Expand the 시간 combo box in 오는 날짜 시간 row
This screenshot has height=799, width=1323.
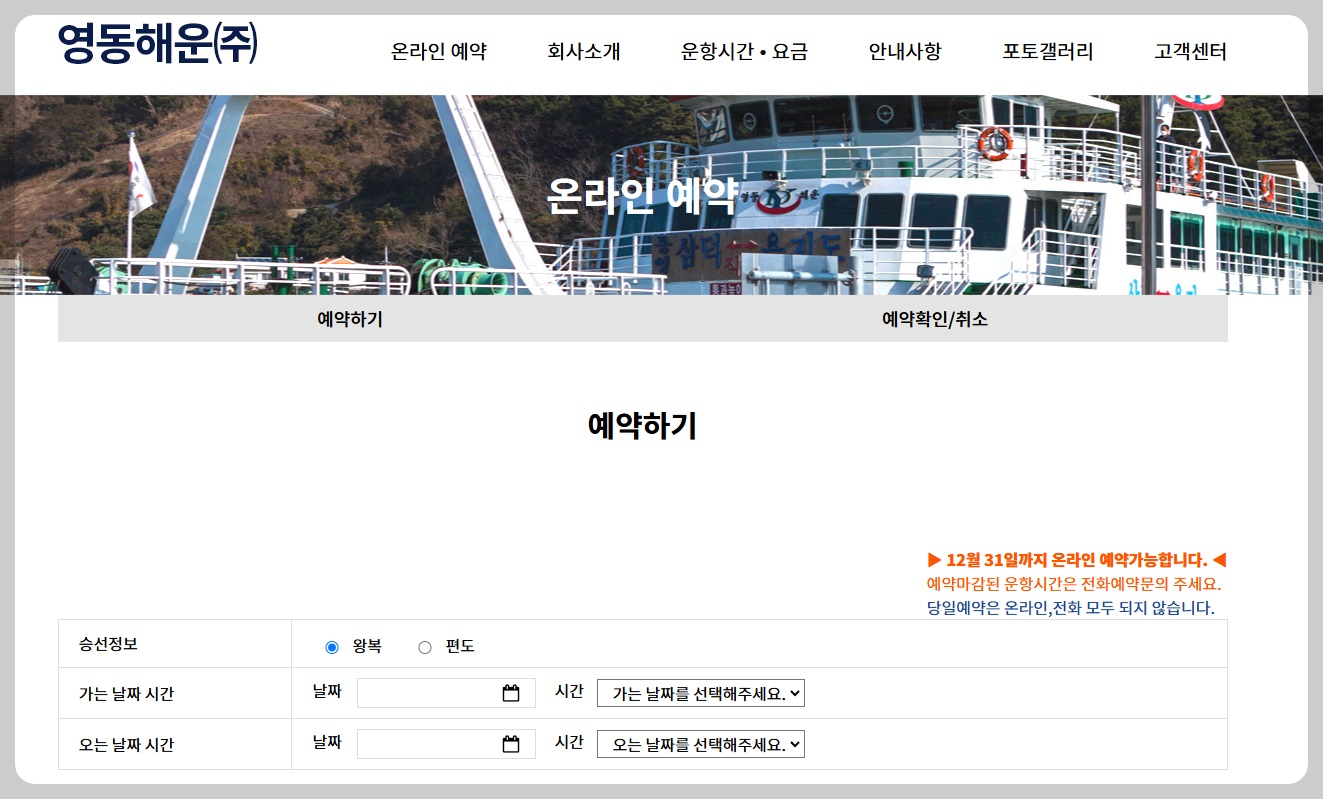click(700, 743)
